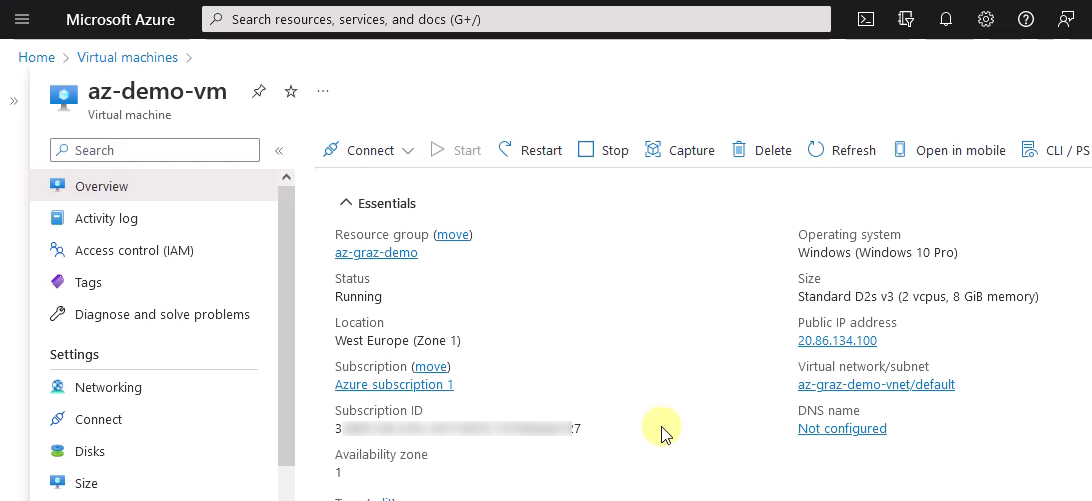Click the Connect icon in Settings list
This screenshot has width=1092, height=501.
tap(57, 419)
